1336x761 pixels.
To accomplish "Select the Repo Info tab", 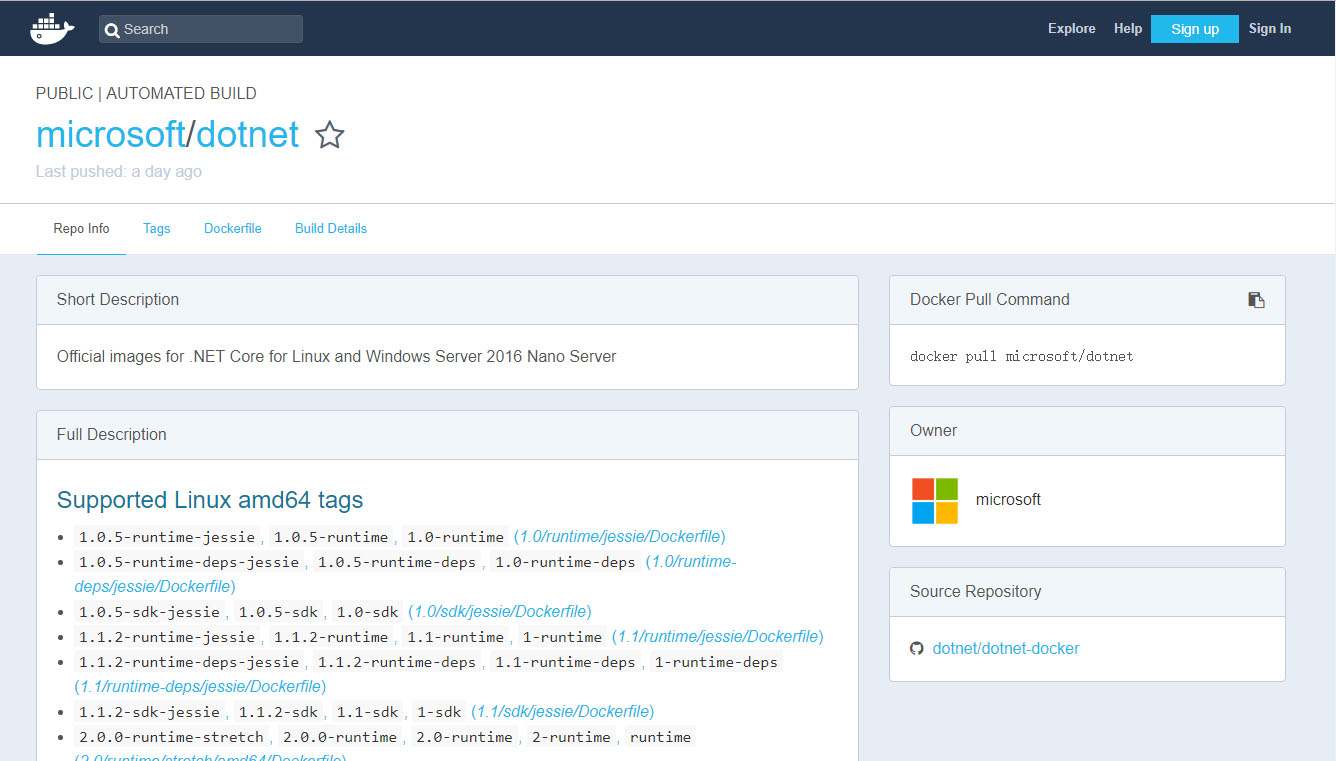I will [81, 229].
